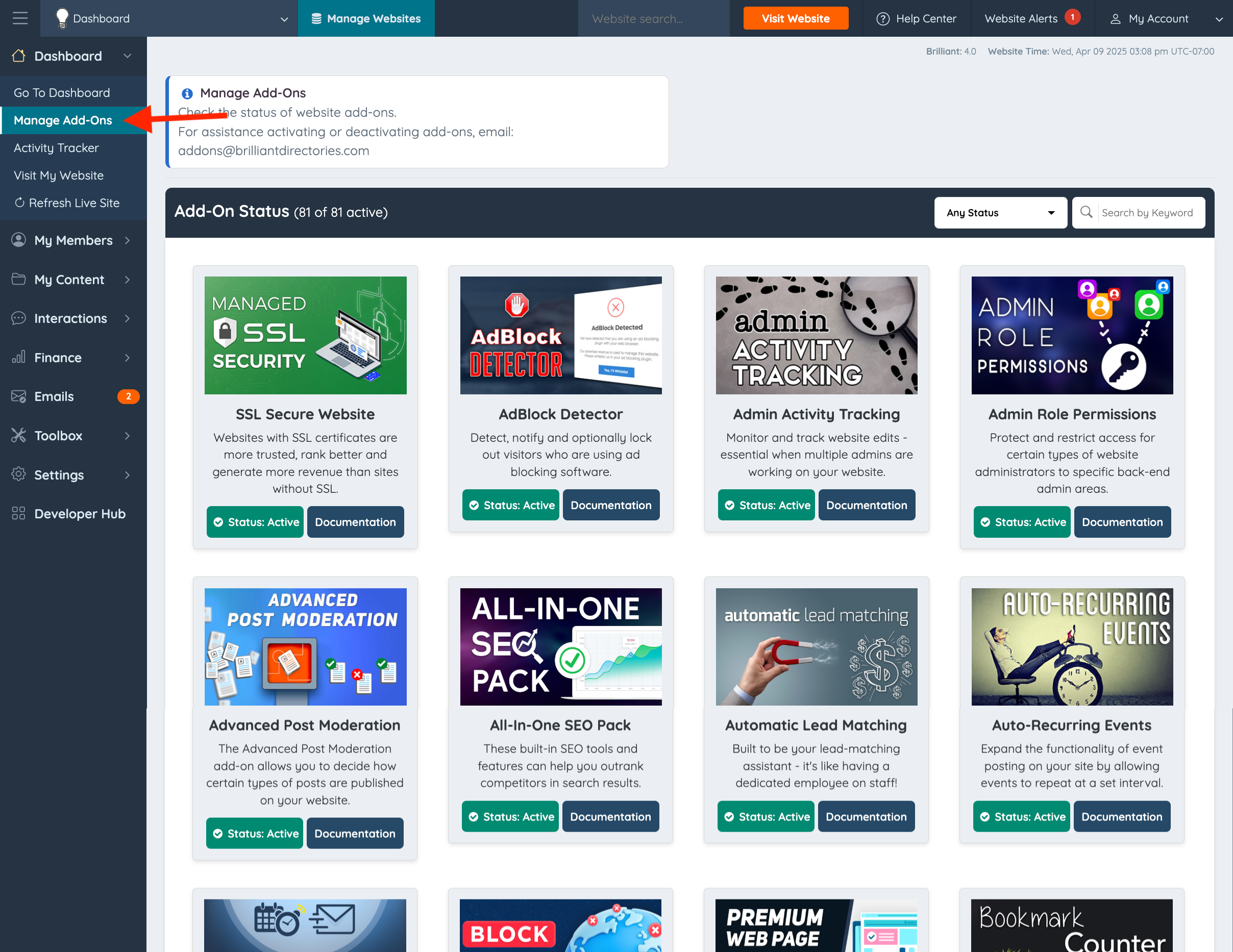
Task: Click the Toolbox wrench icon
Action: click(19, 436)
